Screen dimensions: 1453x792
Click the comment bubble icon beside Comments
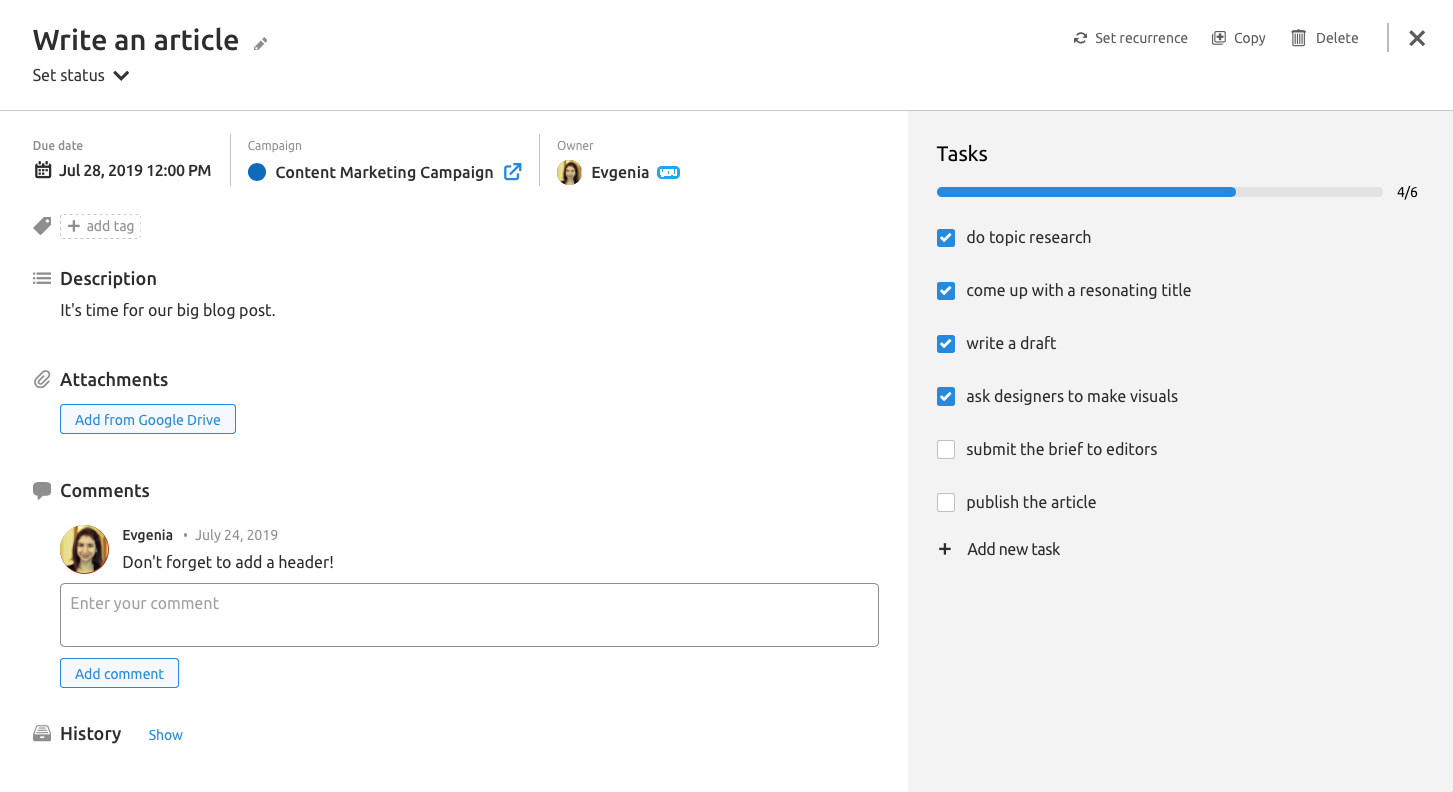pos(42,489)
